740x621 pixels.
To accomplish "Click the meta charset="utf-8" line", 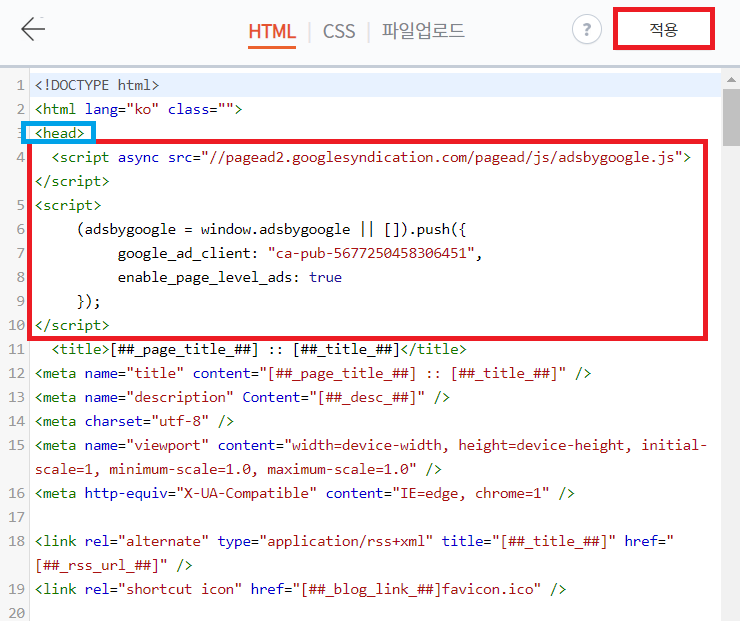I will coord(135,421).
